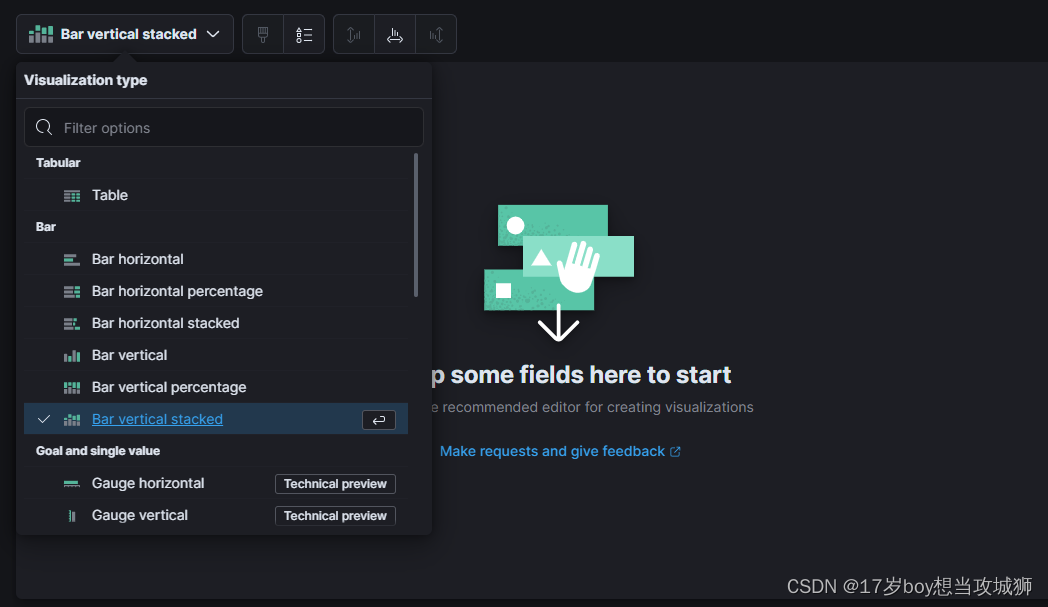Click the Tabular section heading
The height and width of the screenshot is (607, 1048).
(58, 162)
